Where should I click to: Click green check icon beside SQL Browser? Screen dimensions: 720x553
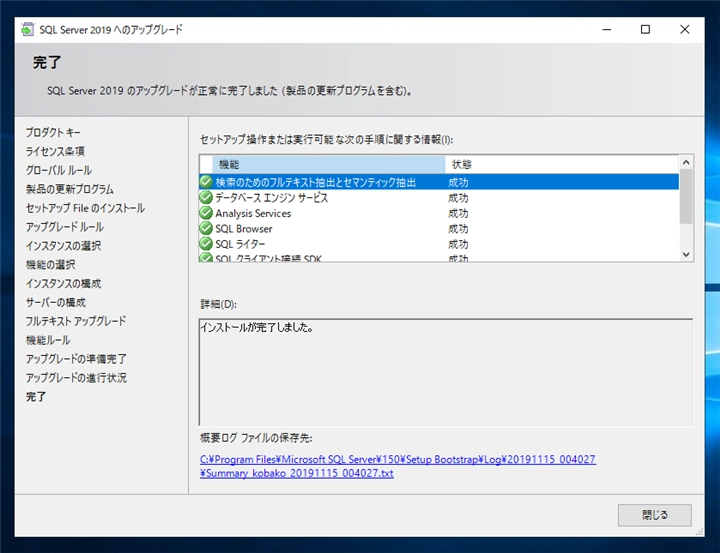coord(206,228)
